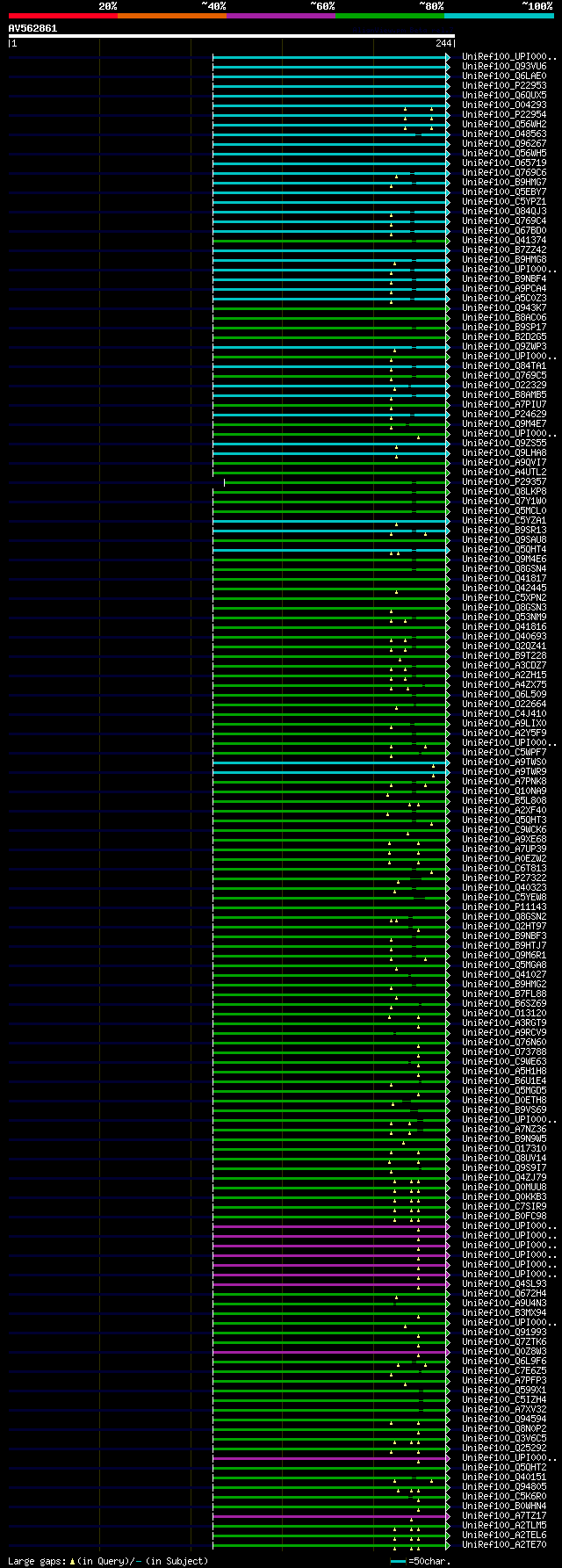
Task: Click the UniRef100_P27322 label
Action: click(x=504, y=878)
